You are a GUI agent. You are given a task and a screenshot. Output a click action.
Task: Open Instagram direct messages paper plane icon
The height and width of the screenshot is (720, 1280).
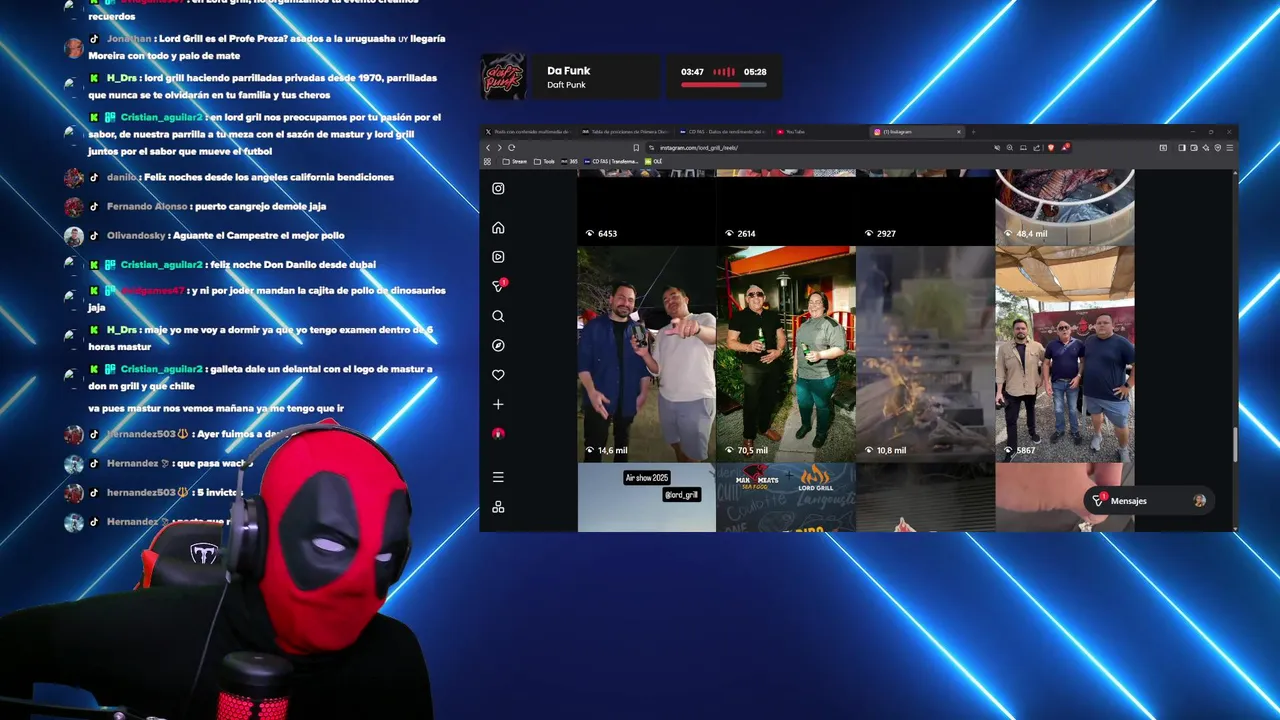498,286
